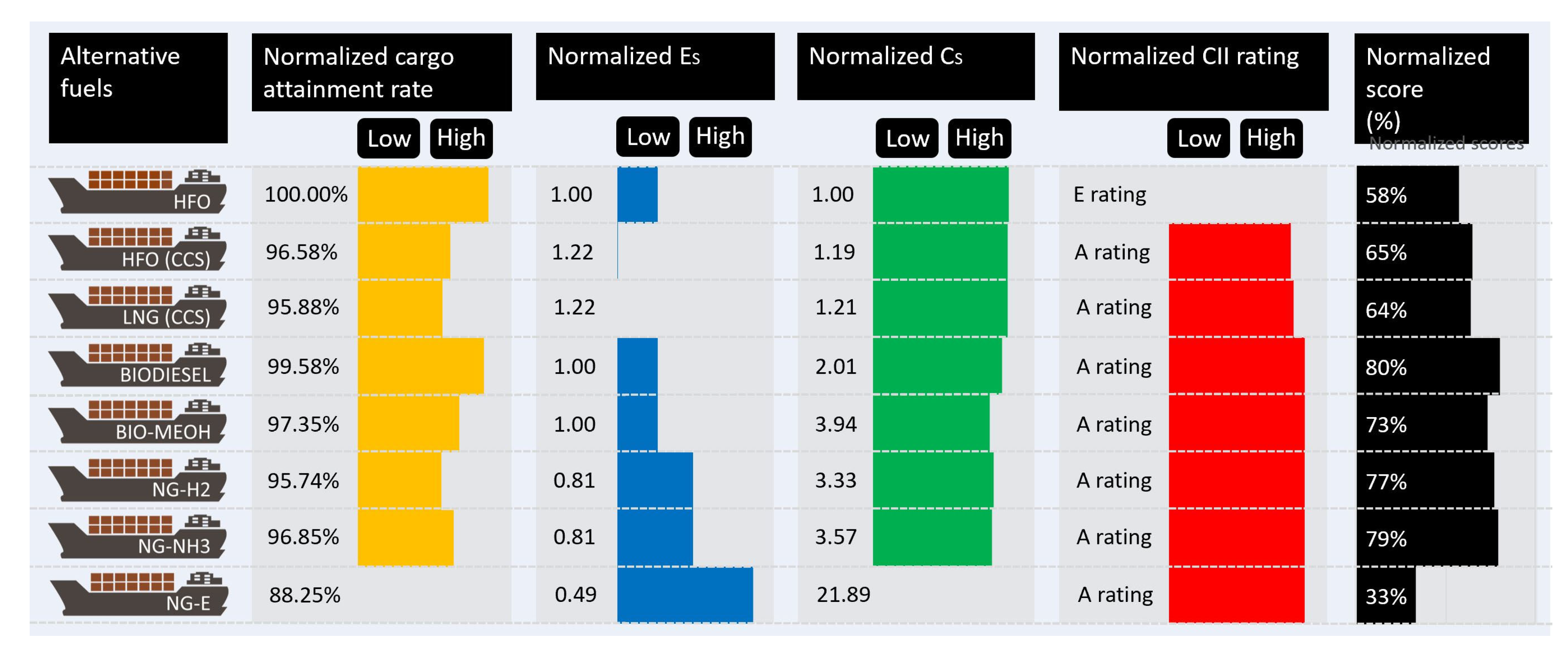Click the yellow cargo bar for HFO
The width and height of the screenshot is (1568, 648).
click(x=423, y=194)
